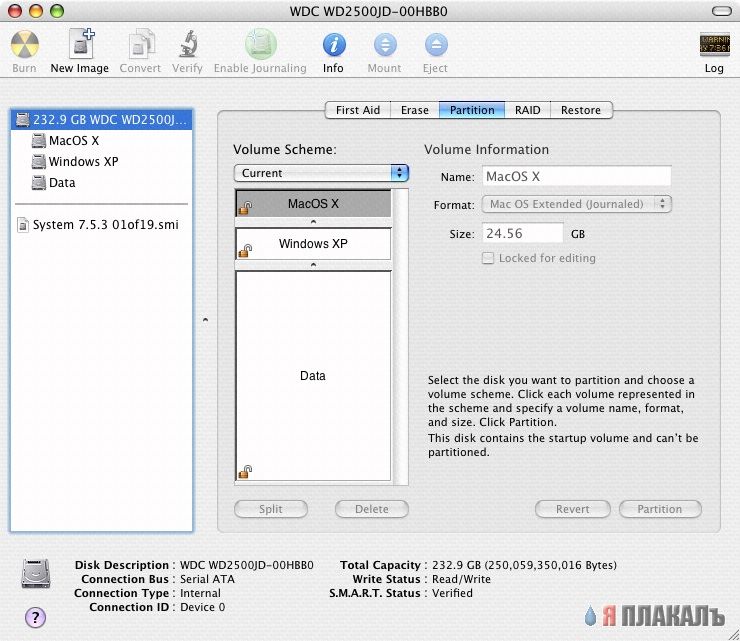Open the Volume Scheme Current dropdown
The image size is (740, 641).
[x=321, y=173]
